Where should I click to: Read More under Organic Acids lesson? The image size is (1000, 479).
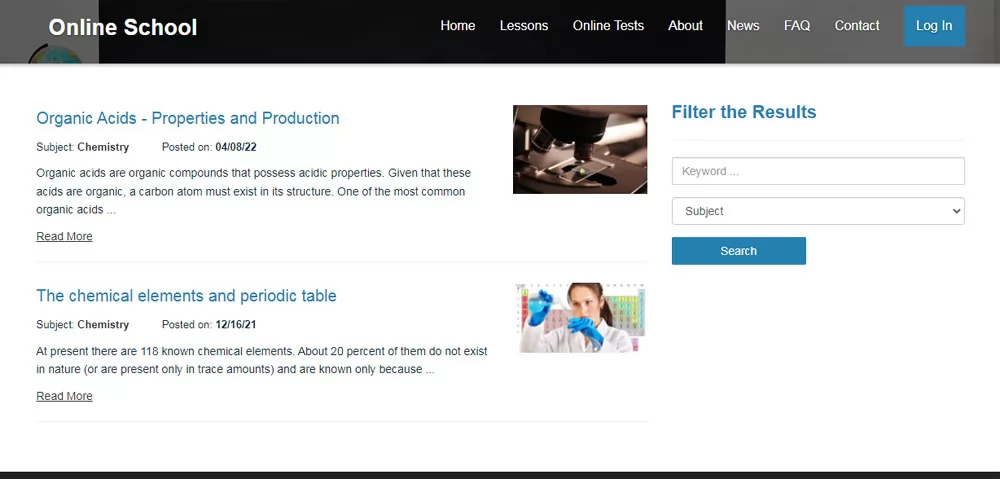(64, 237)
